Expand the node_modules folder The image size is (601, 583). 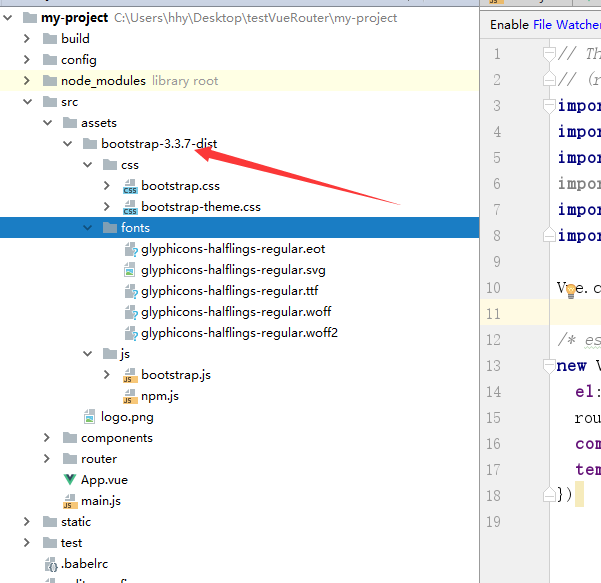tap(26, 80)
